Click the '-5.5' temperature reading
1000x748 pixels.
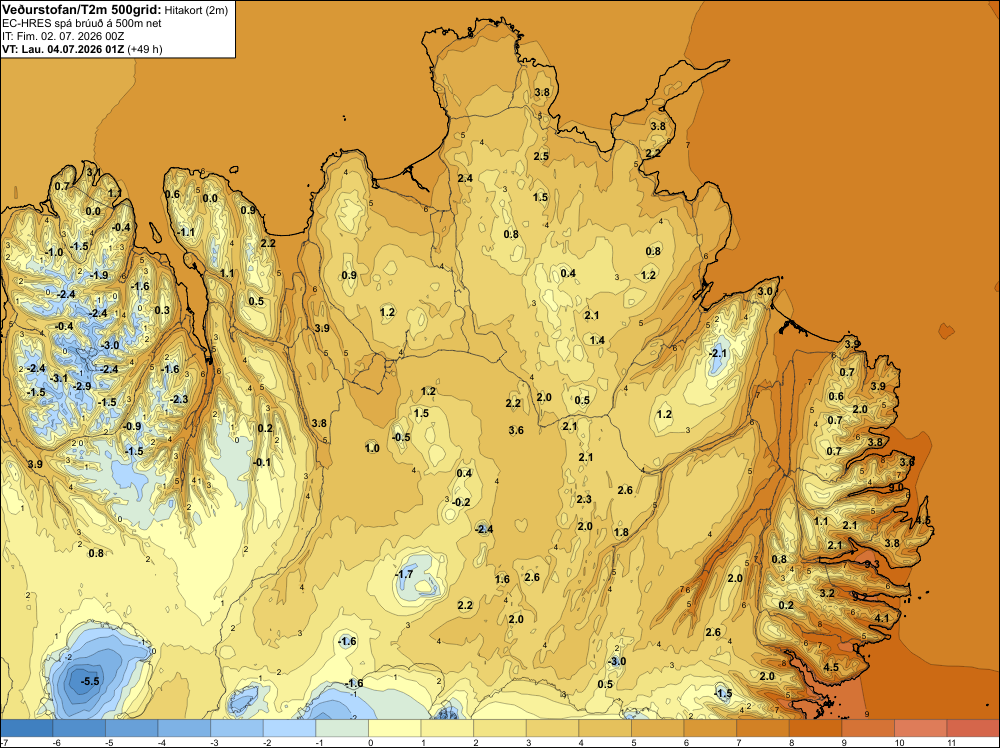click(x=90, y=681)
